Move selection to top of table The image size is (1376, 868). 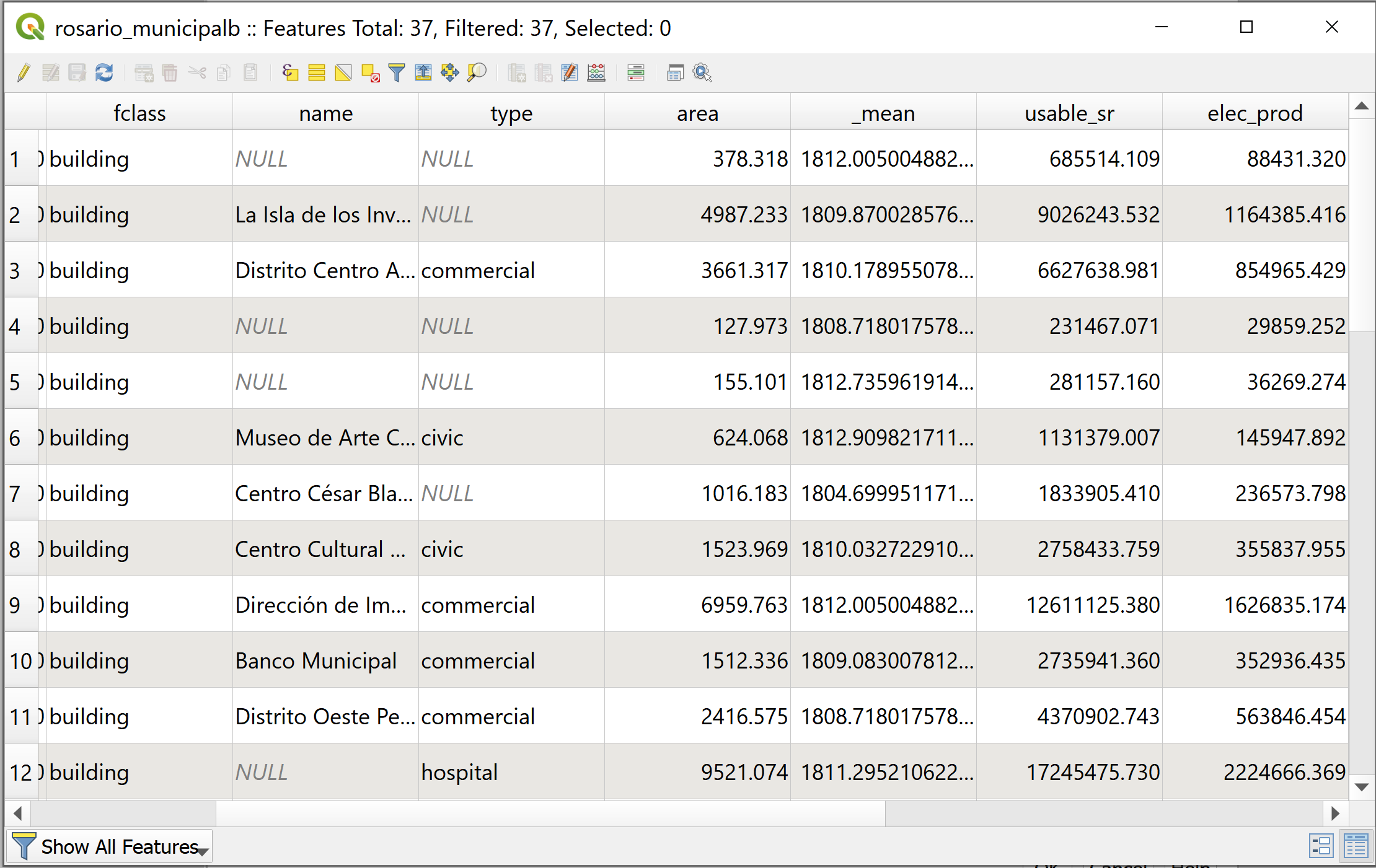423,73
